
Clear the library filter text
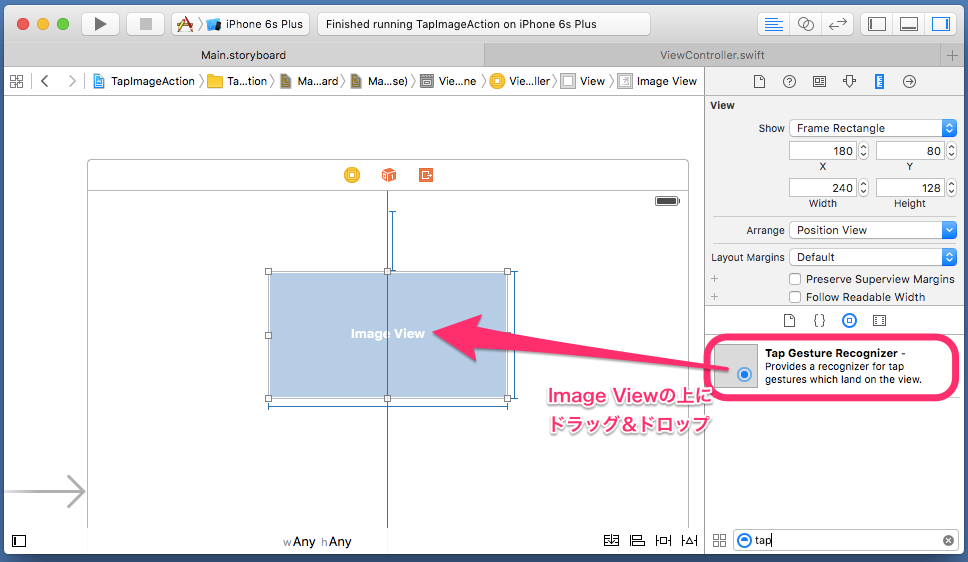pyautogui.click(x=948, y=540)
